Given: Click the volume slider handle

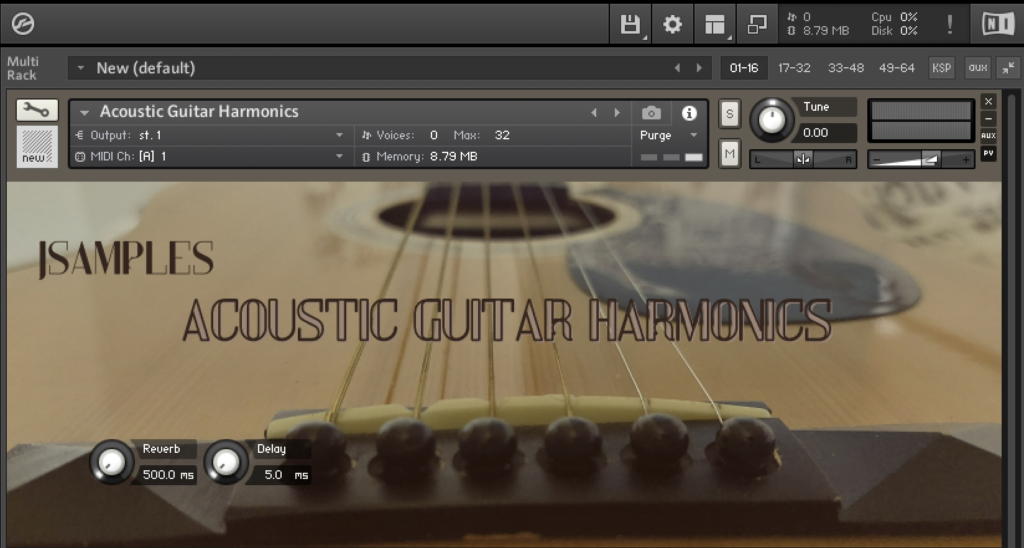Looking at the screenshot, I should 930,159.
